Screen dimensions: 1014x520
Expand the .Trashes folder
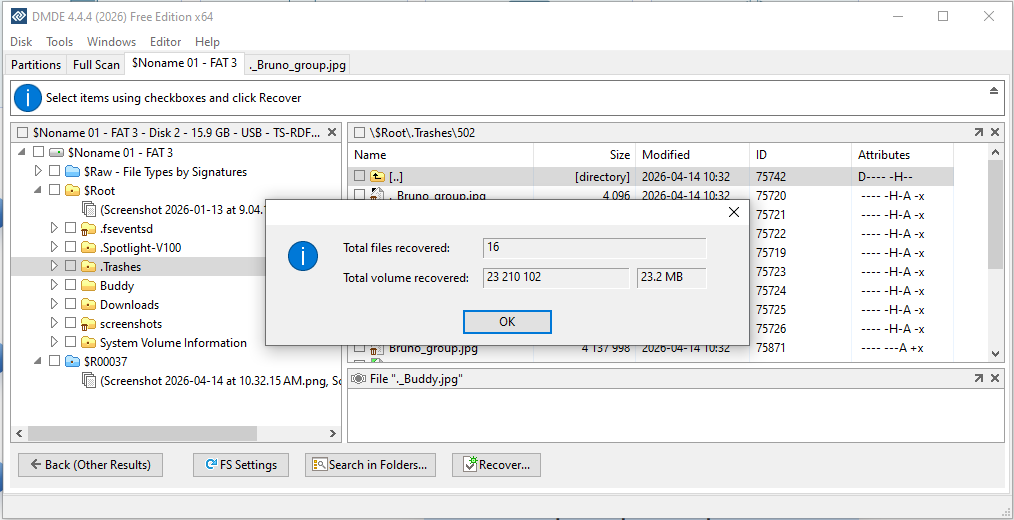(54, 266)
